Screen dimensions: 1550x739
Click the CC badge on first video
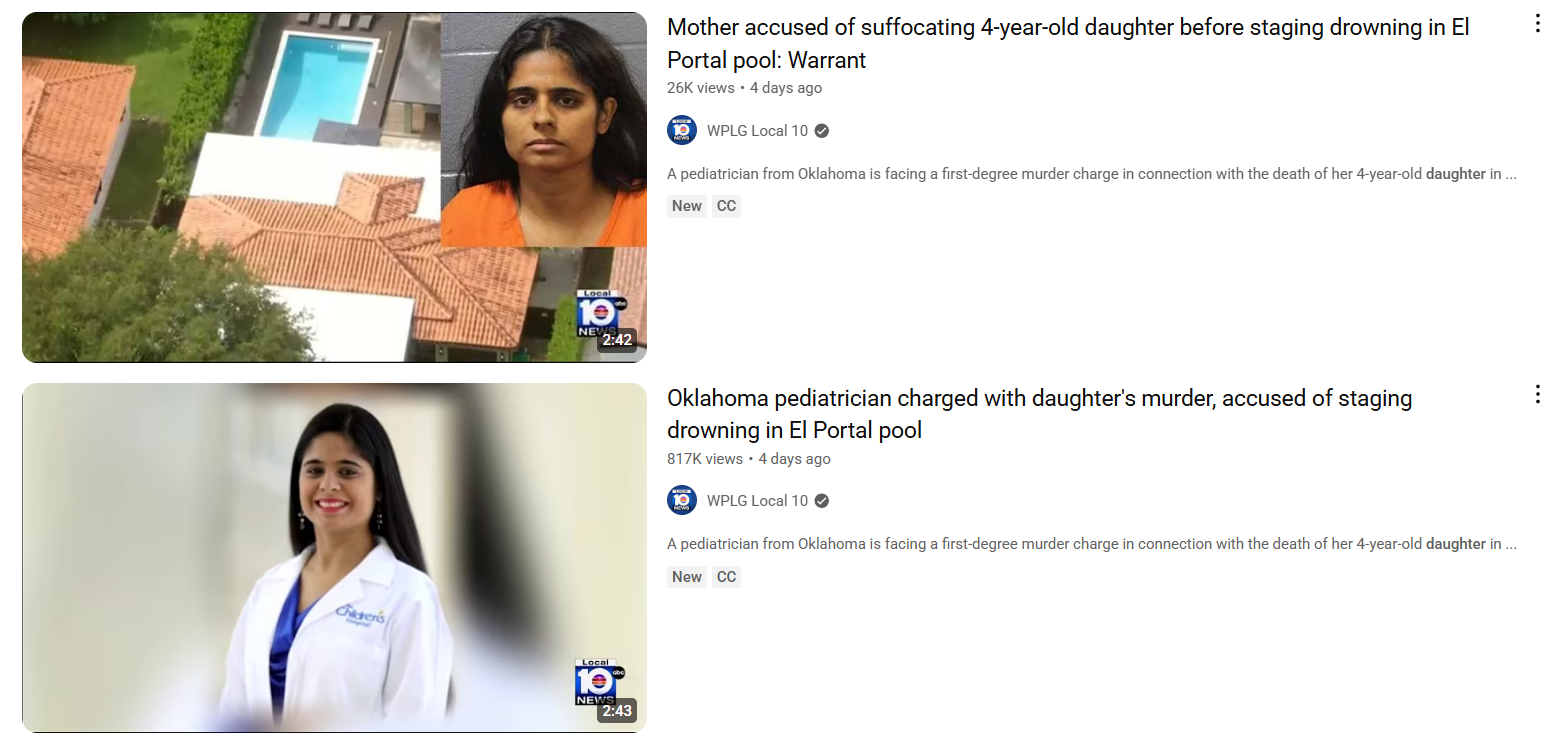727,206
